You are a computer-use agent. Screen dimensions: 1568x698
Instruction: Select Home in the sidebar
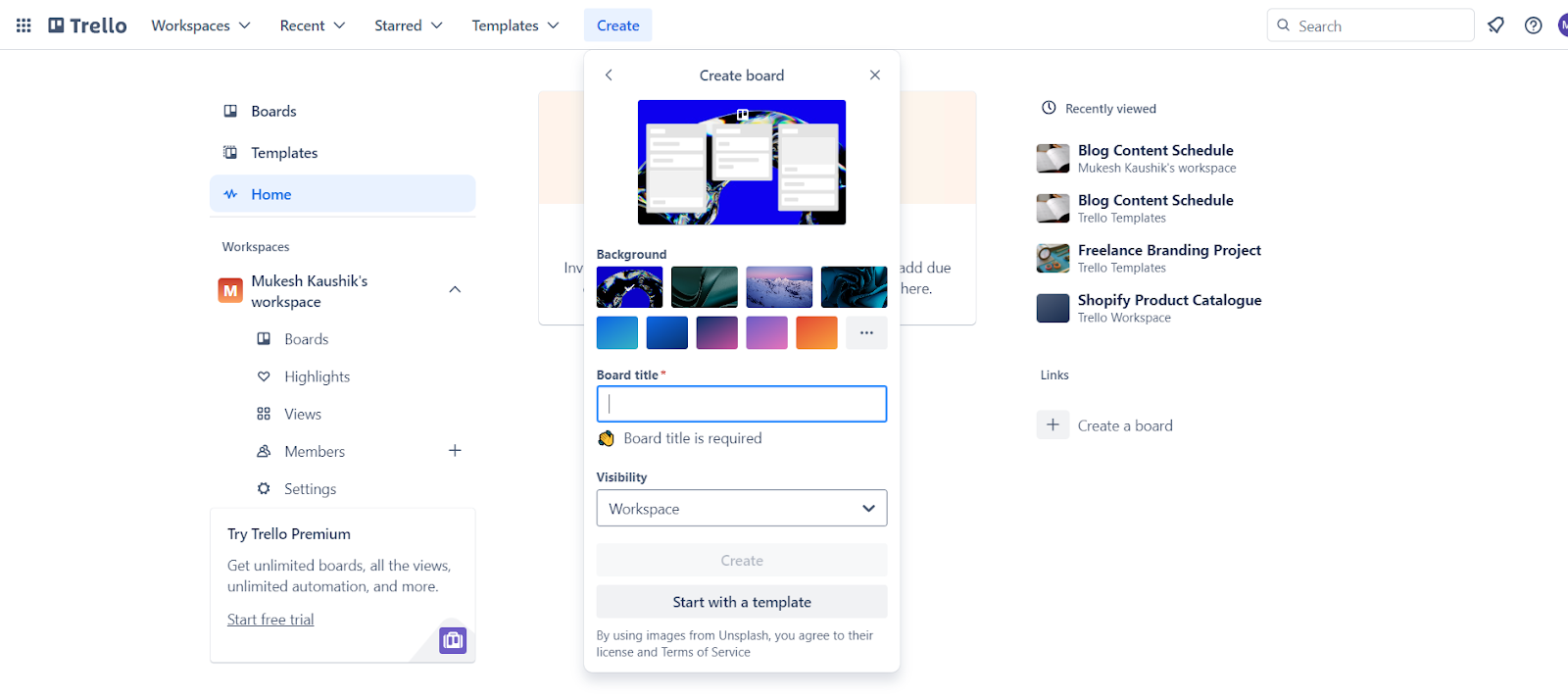[342, 194]
